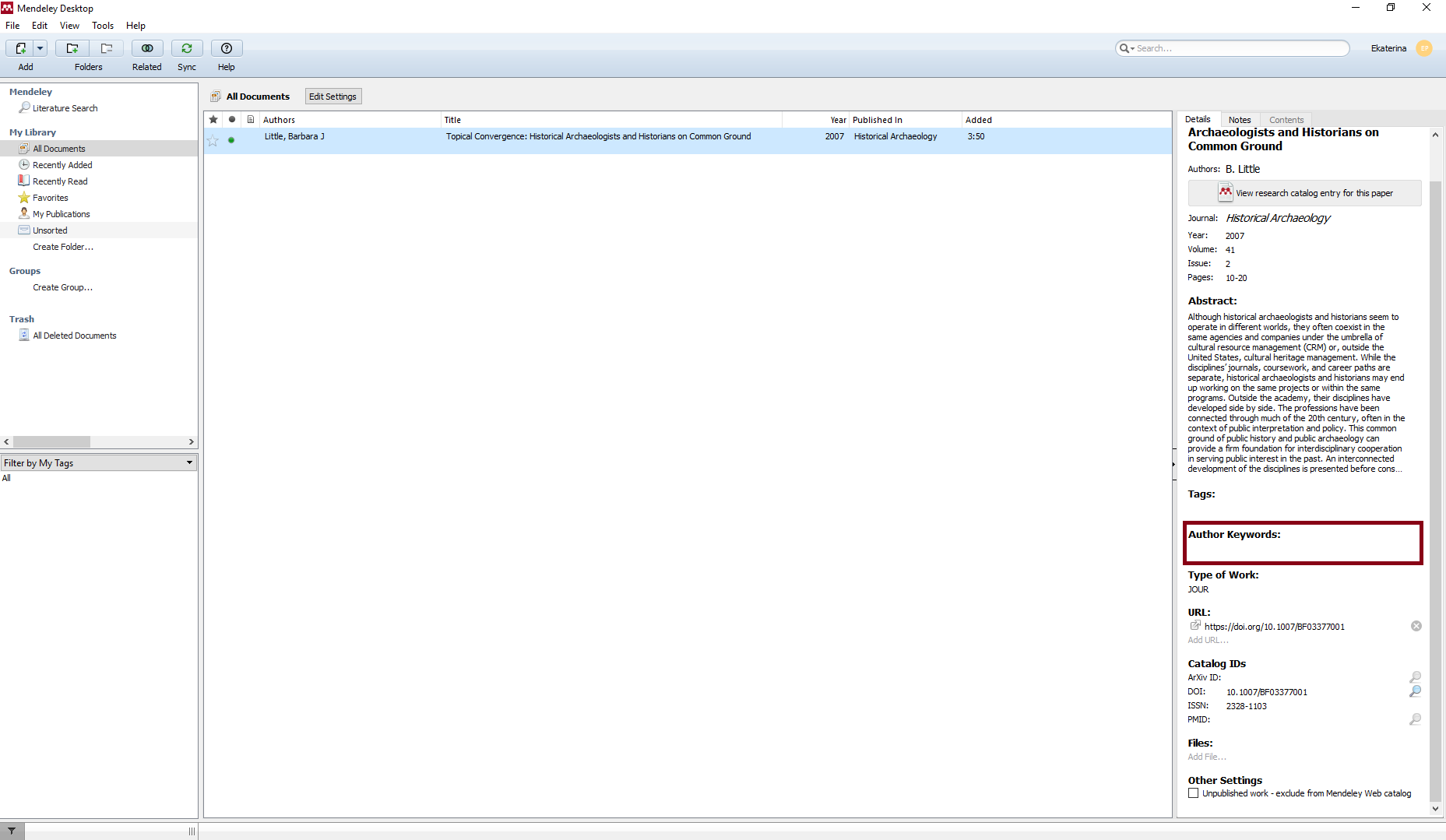Screen dimensions: 1446x840
Task: Click the Remove Folder toolbar icon
Action: 107,48
